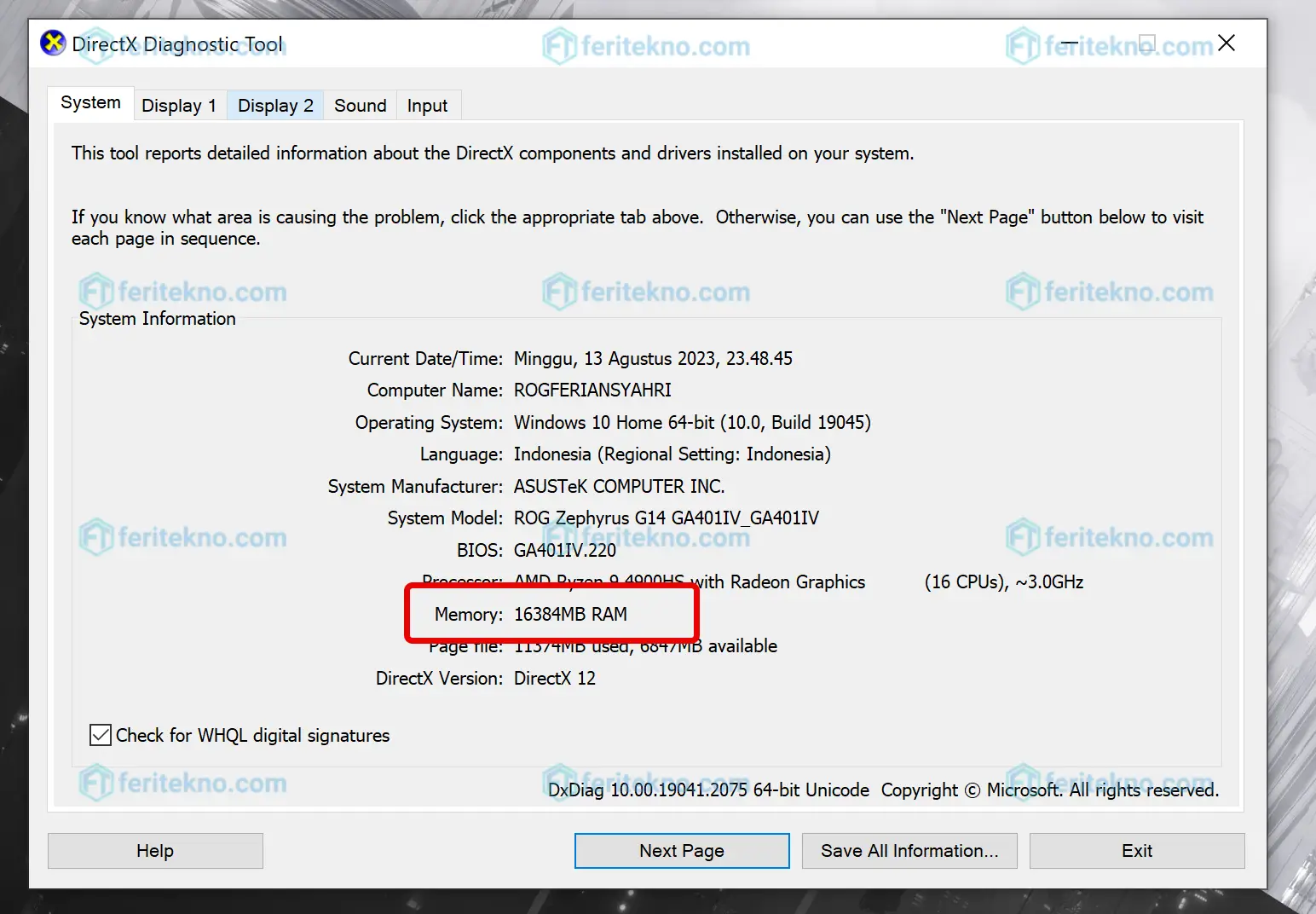Open the Display 2 tab
This screenshot has height=914, width=1316.
[x=275, y=106]
